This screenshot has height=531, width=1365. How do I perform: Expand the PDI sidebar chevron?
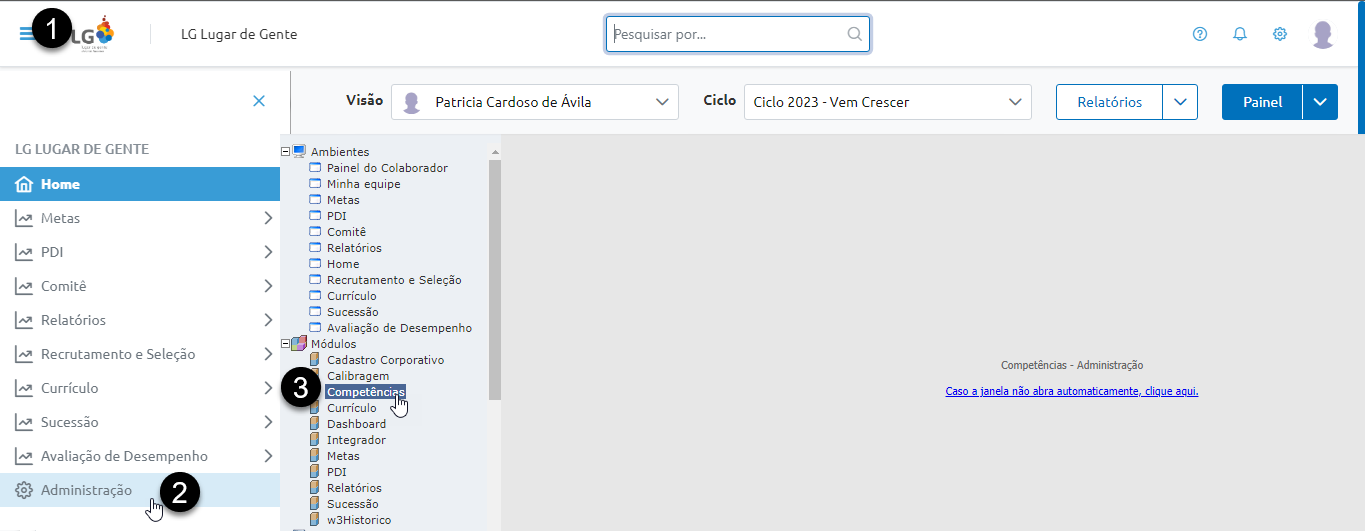(267, 252)
